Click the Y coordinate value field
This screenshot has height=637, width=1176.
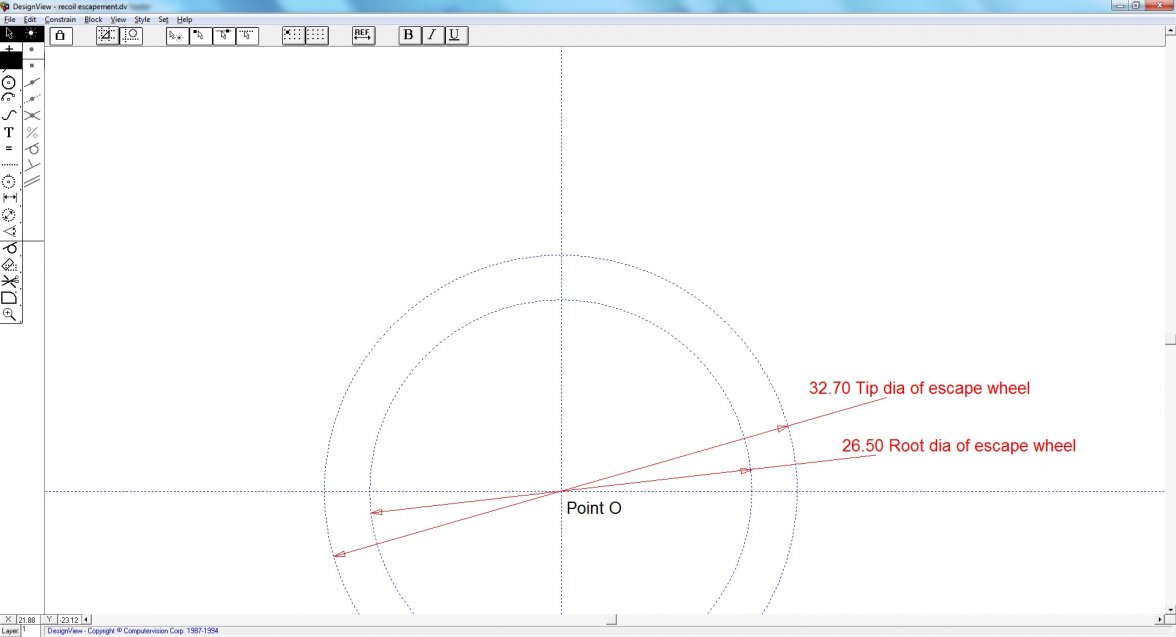click(x=69, y=620)
